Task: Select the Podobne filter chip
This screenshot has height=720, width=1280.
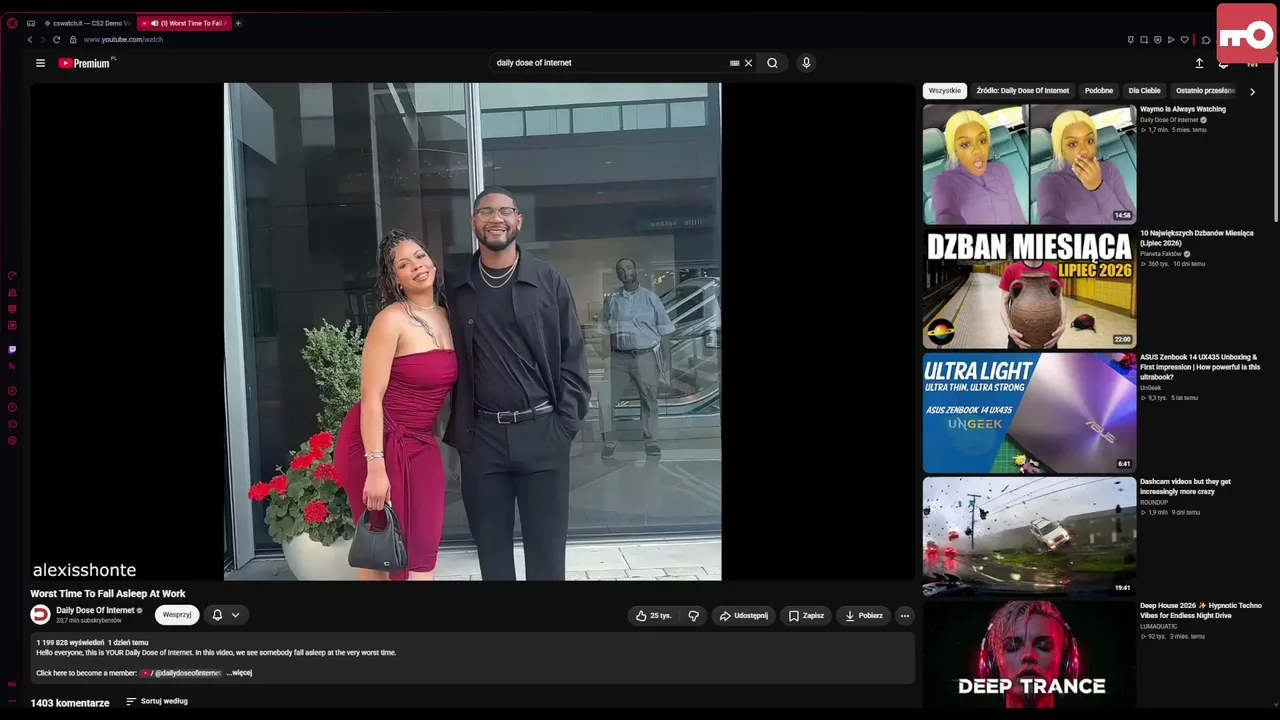Action: pyautogui.click(x=1099, y=91)
